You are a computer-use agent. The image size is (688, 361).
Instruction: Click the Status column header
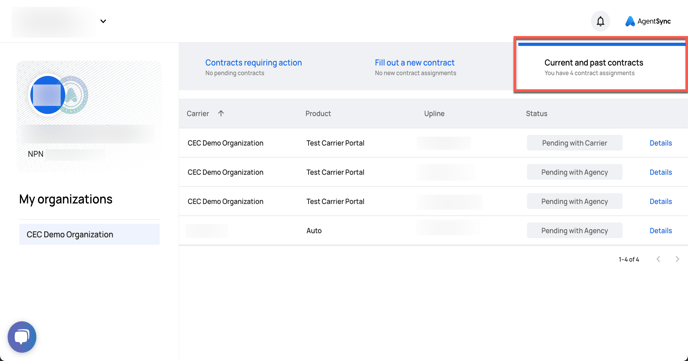pos(536,114)
